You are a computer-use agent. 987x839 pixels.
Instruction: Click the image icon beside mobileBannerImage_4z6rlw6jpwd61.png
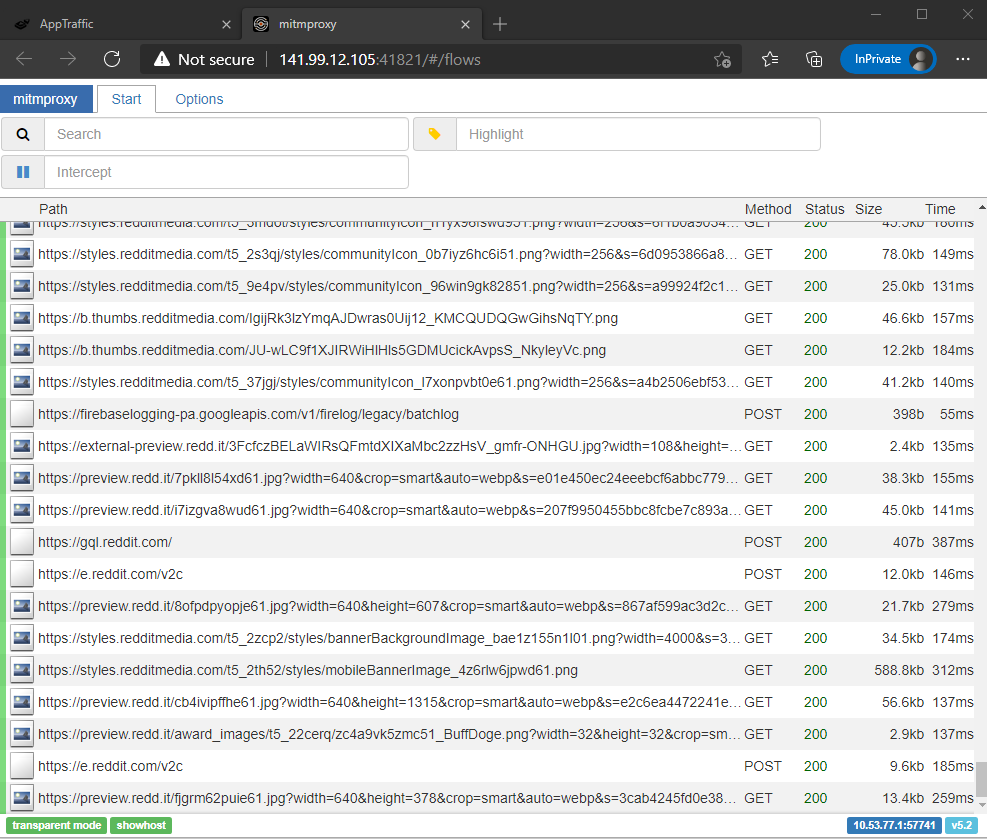click(x=21, y=670)
